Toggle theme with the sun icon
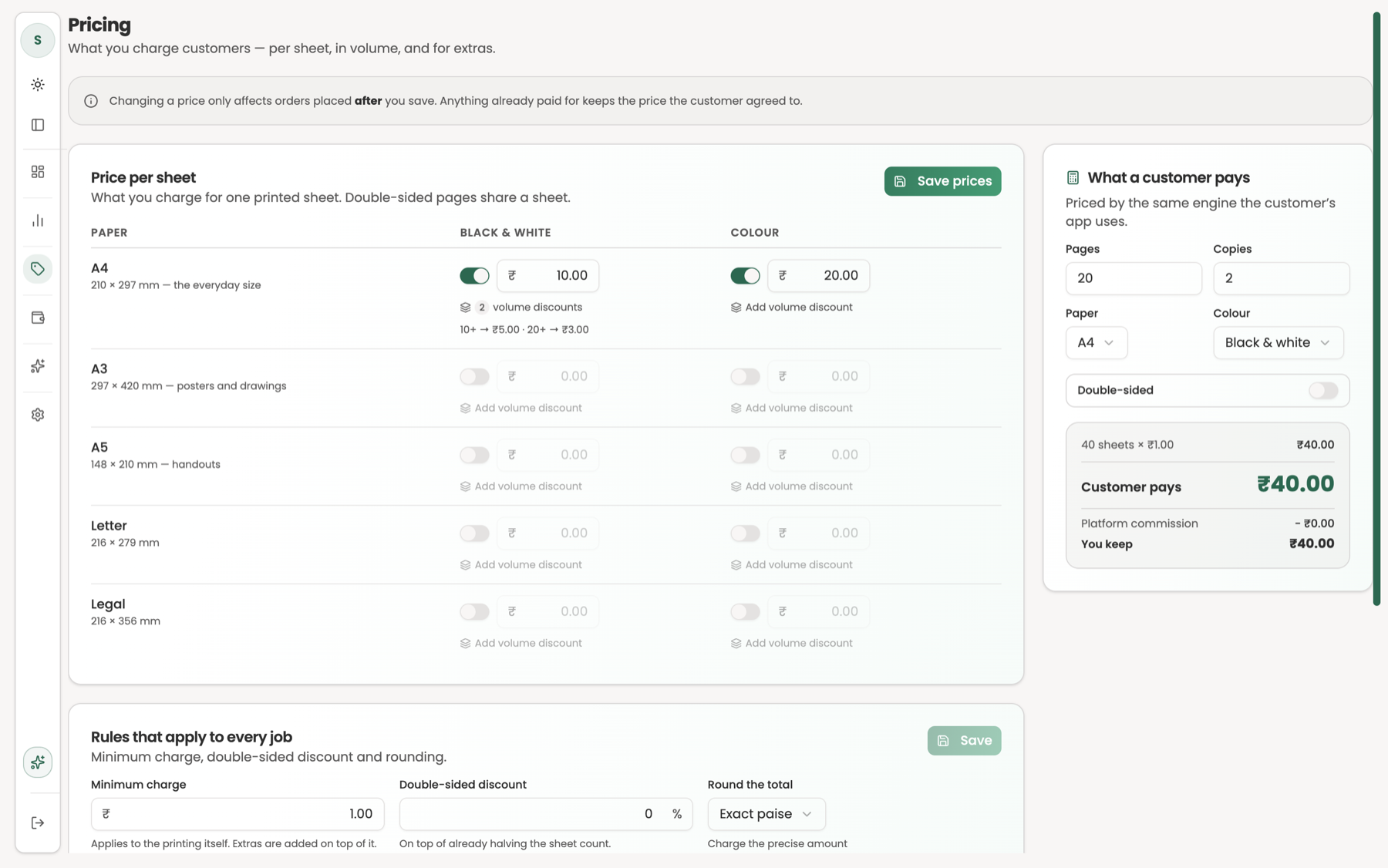This screenshot has width=1388, height=868. [x=37, y=85]
